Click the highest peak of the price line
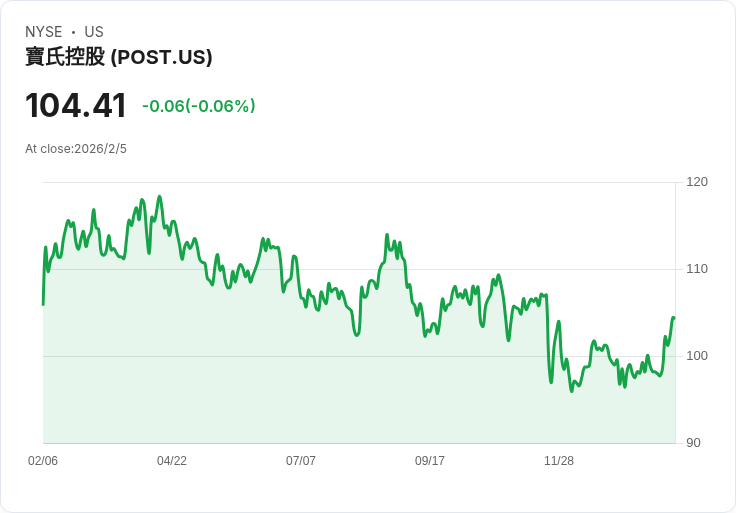 point(159,197)
